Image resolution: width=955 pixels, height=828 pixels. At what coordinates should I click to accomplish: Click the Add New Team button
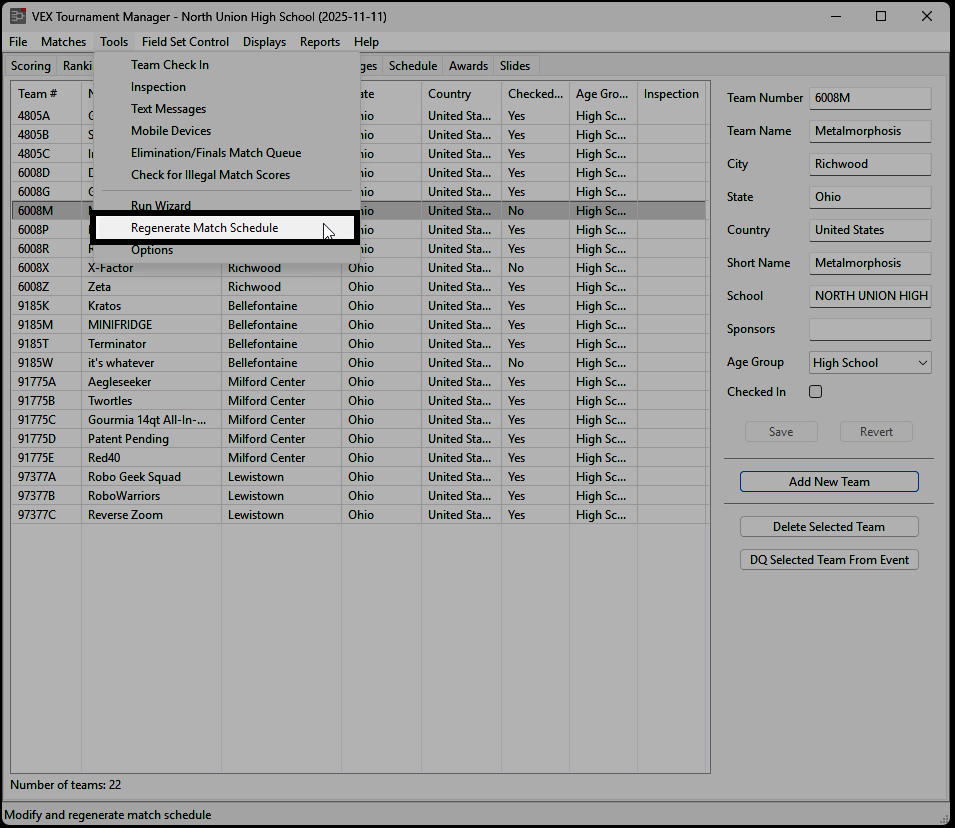[x=829, y=481]
